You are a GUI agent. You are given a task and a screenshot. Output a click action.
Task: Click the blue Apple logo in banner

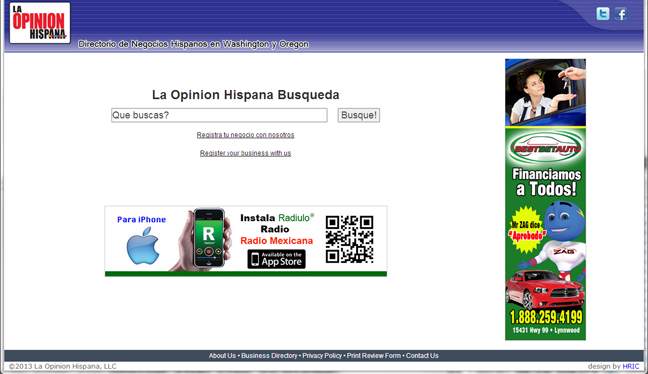click(x=143, y=246)
